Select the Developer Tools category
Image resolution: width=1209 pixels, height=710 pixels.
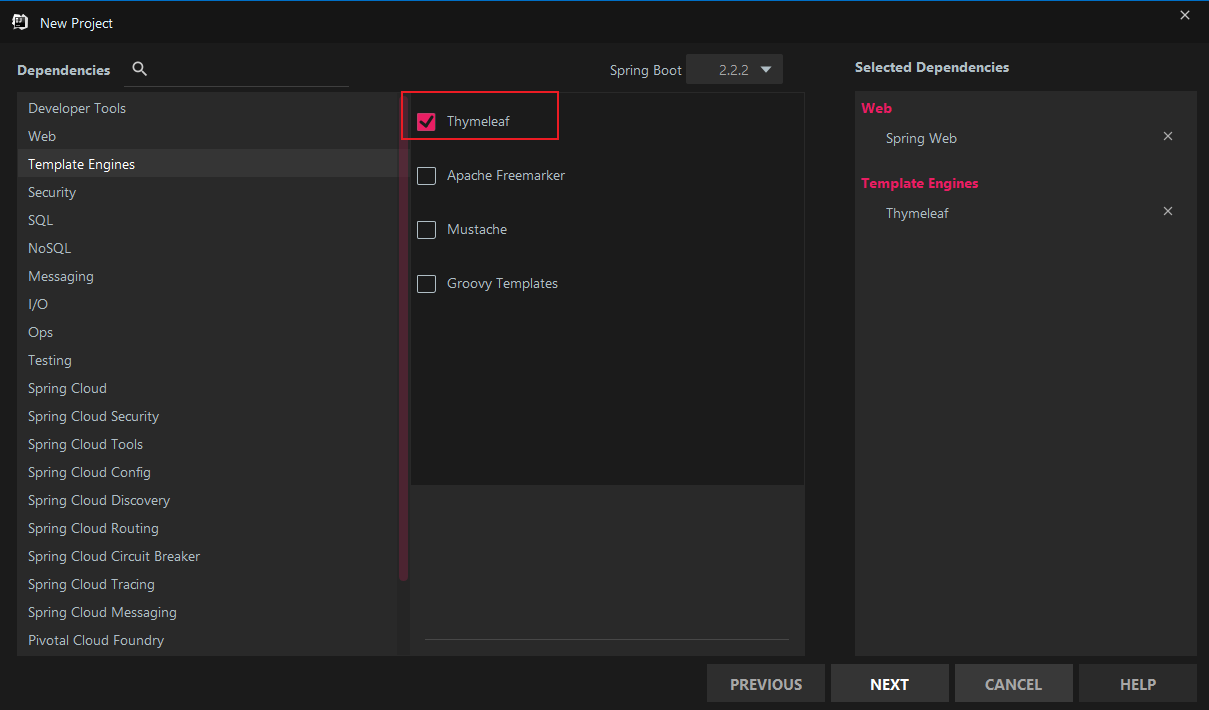pos(77,108)
